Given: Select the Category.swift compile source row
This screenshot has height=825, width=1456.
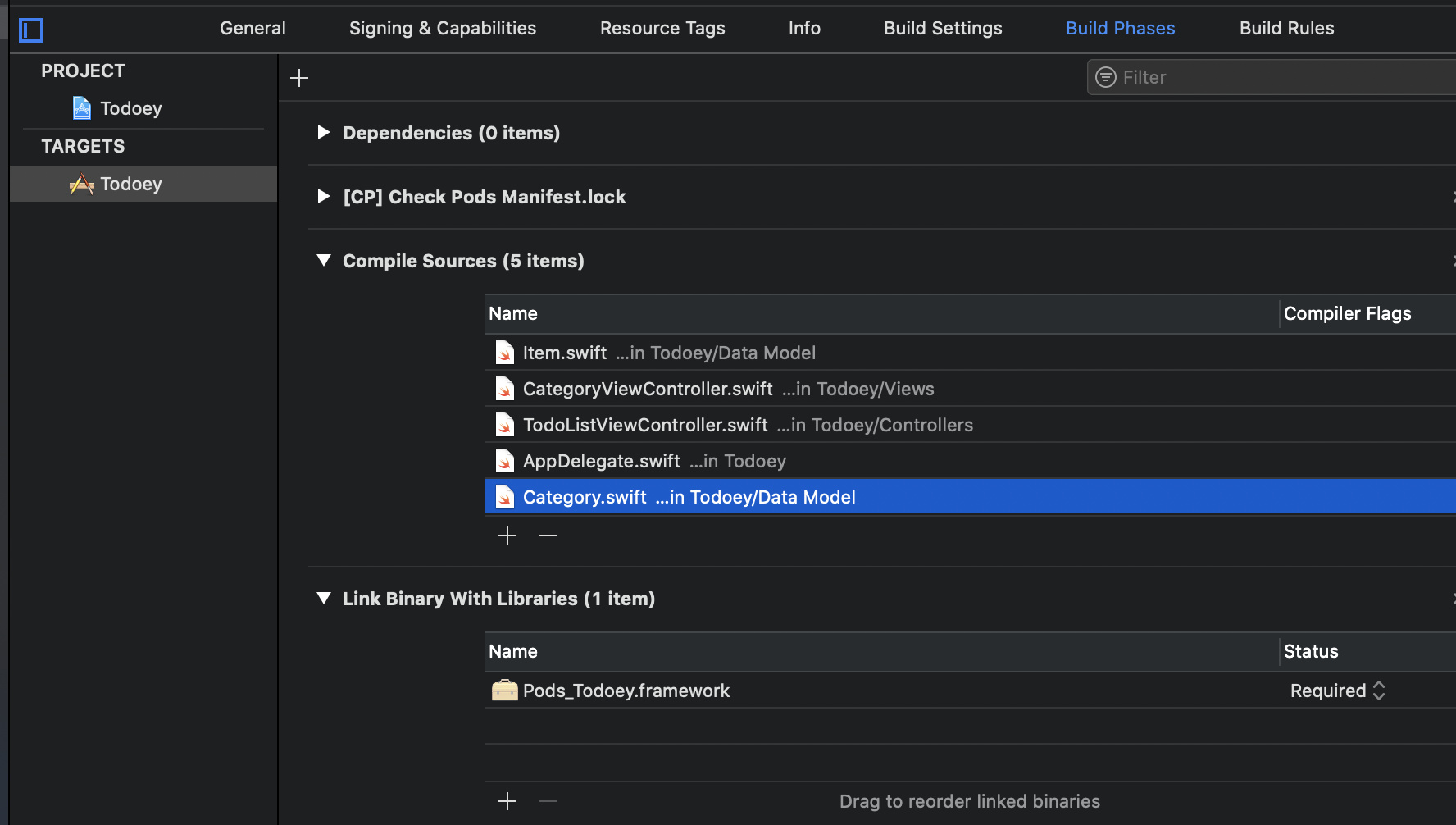Looking at the screenshot, I should [x=738, y=496].
